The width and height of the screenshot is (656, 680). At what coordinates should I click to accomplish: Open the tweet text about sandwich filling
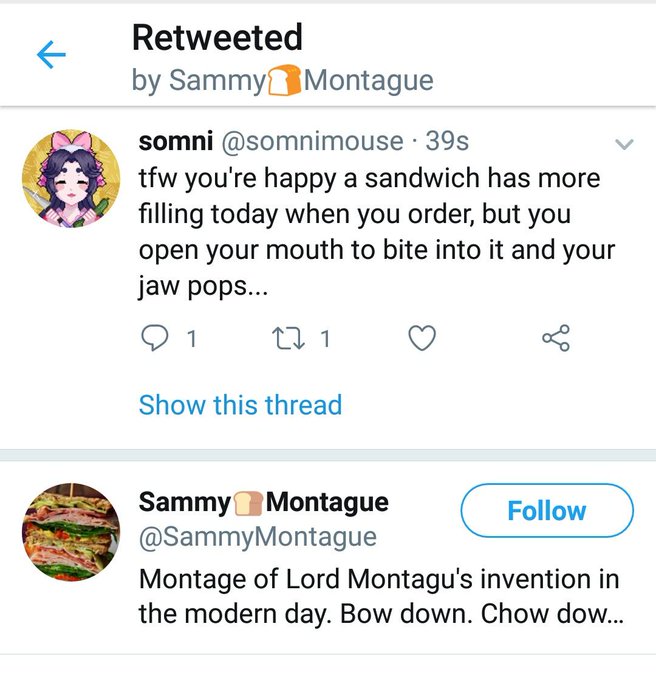click(x=377, y=232)
